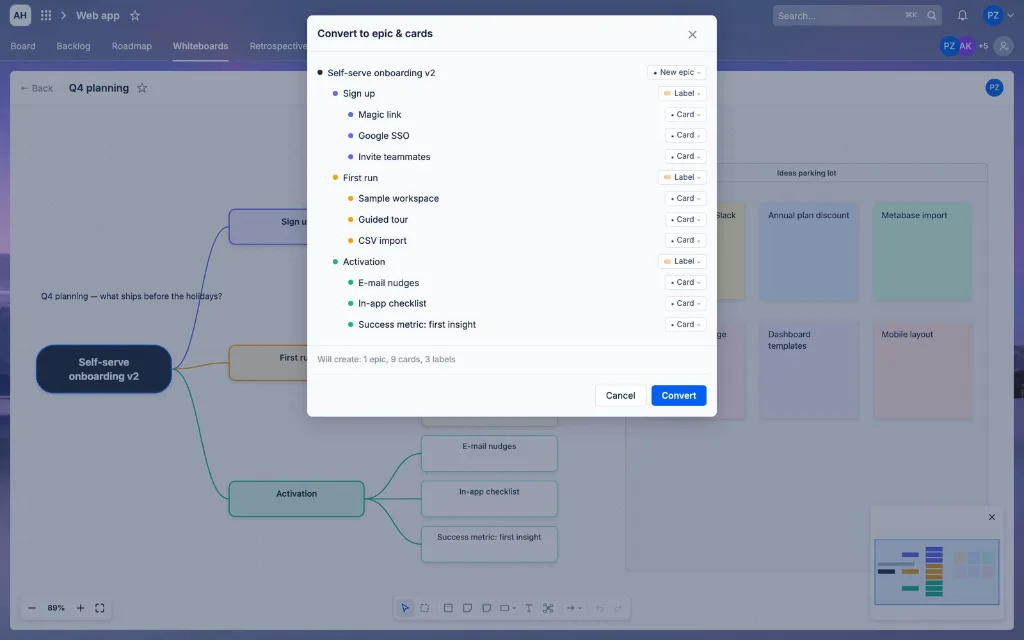Screen dimensions: 1024x640
Task: Open the app switcher grid icon
Action: 46,15
